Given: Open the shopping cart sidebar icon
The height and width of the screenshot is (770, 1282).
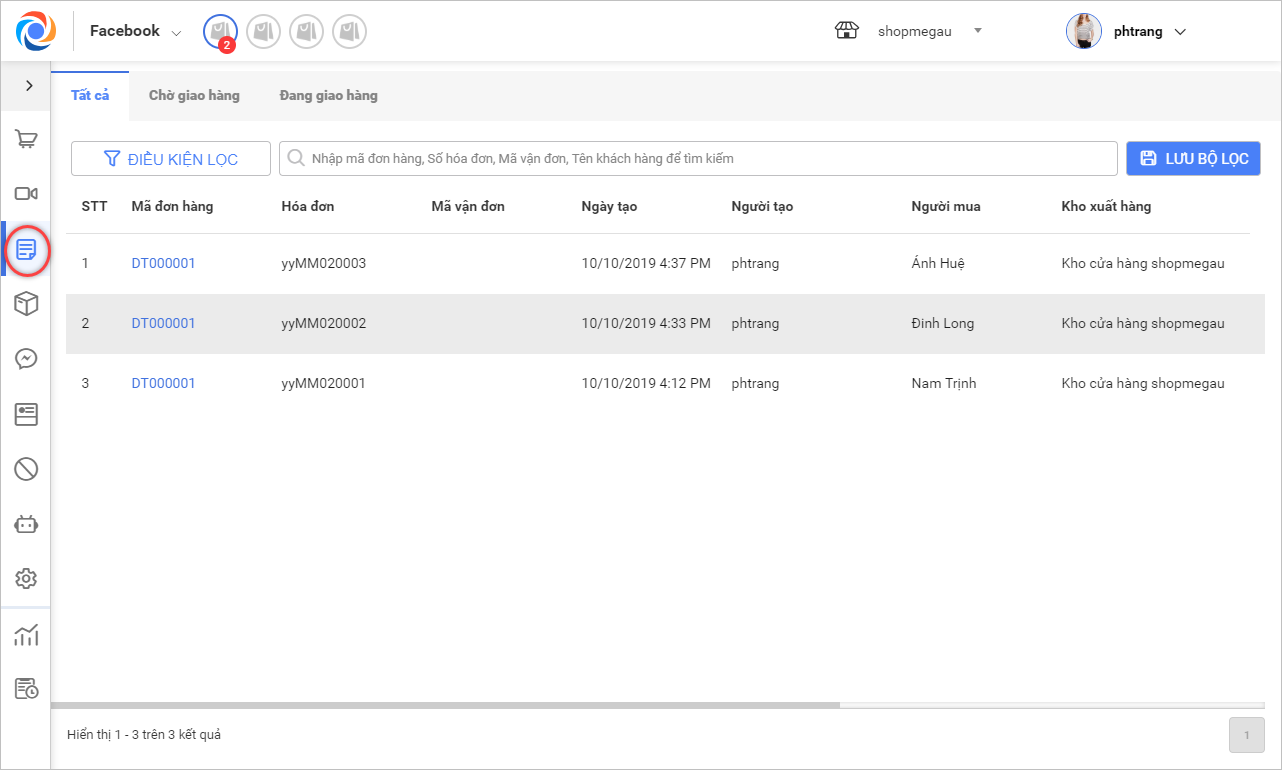Looking at the screenshot, I should click(x=26, y=139).
